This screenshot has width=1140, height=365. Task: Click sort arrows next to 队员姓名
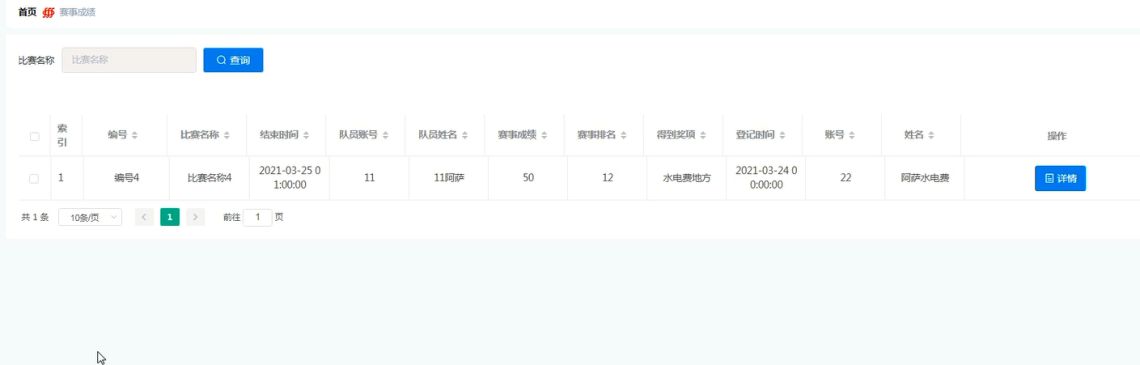tap(465, 135)
